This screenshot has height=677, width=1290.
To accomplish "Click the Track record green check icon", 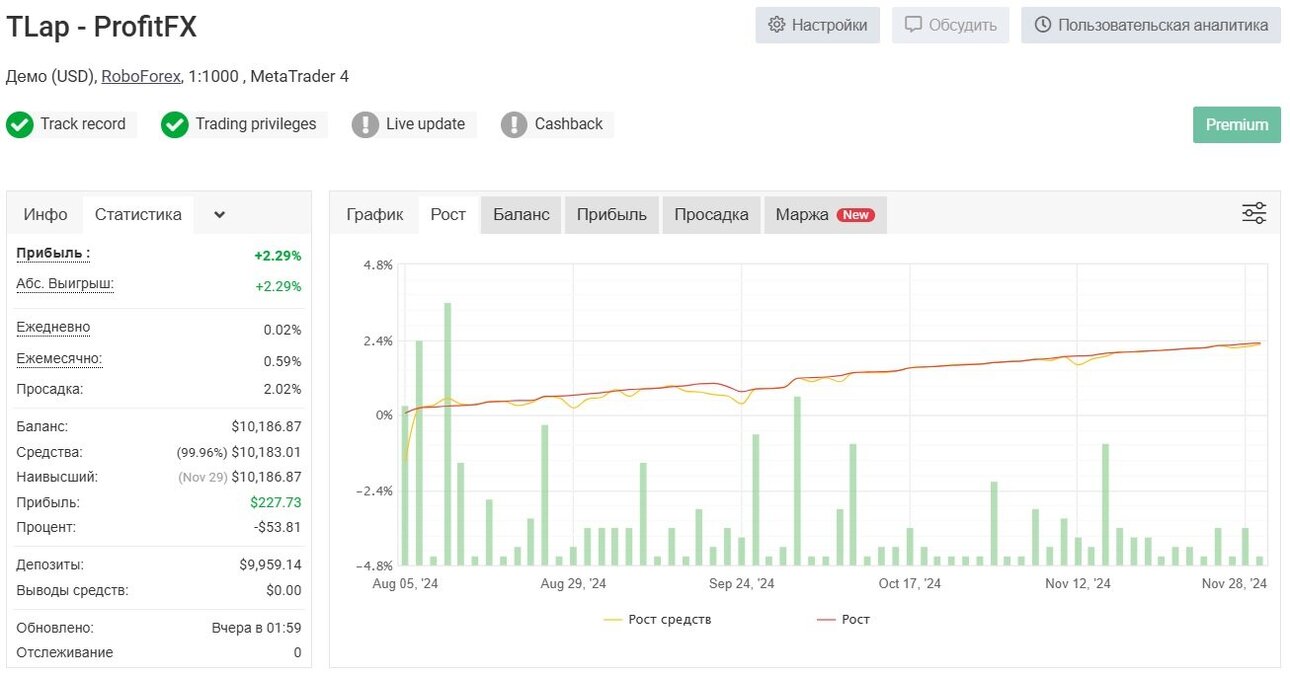I will (x=19, y=125).
